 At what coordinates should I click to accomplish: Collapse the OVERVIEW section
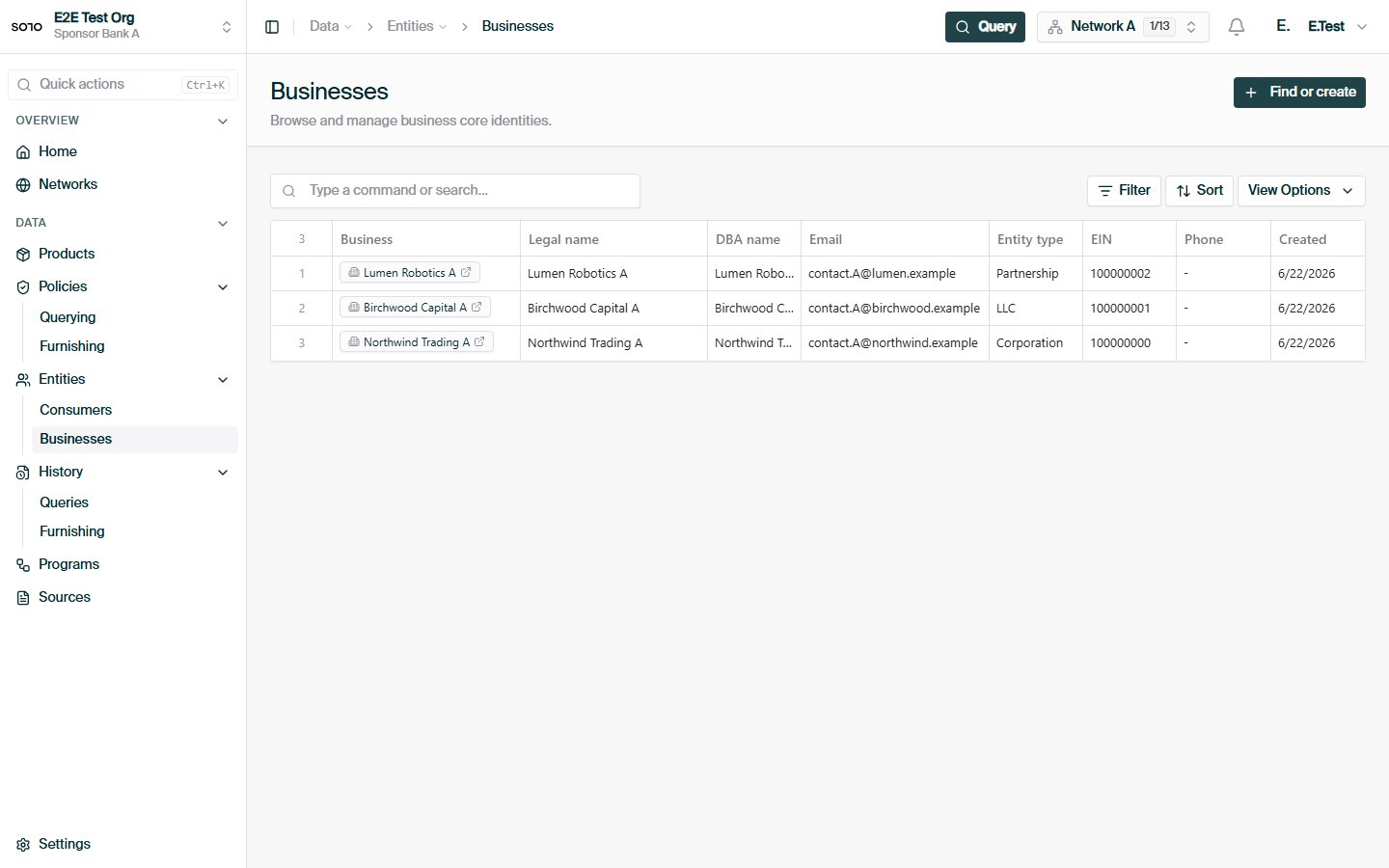pyautogui.click(x=223, y=122)
